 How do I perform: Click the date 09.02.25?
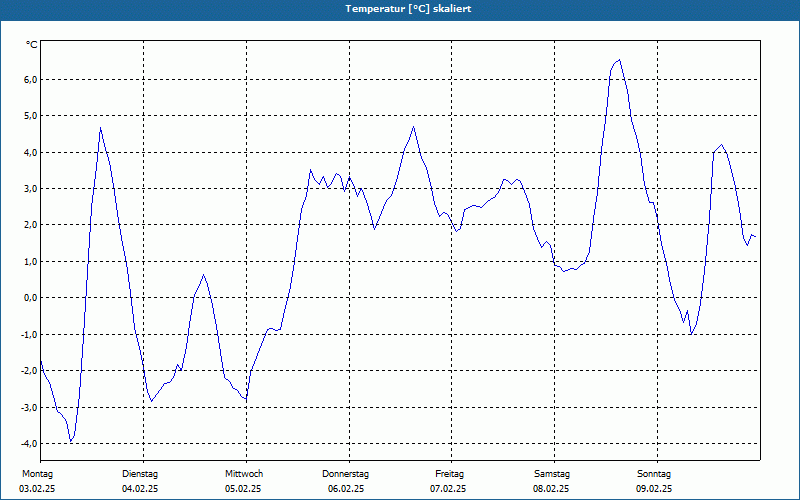tap(654, 489)
